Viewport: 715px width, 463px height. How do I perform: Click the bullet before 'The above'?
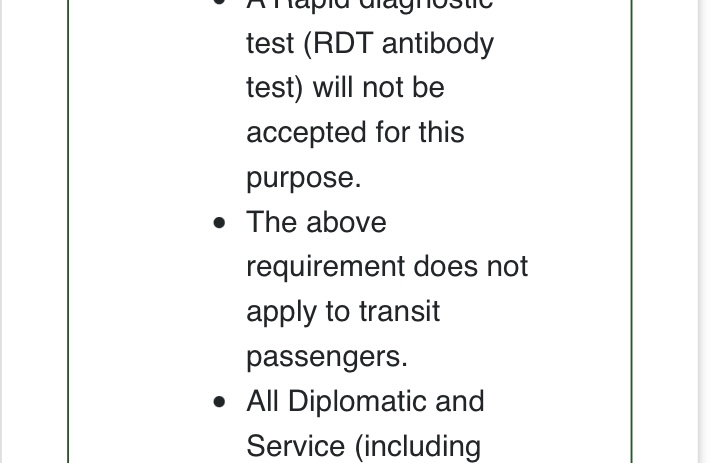(219, 223)
